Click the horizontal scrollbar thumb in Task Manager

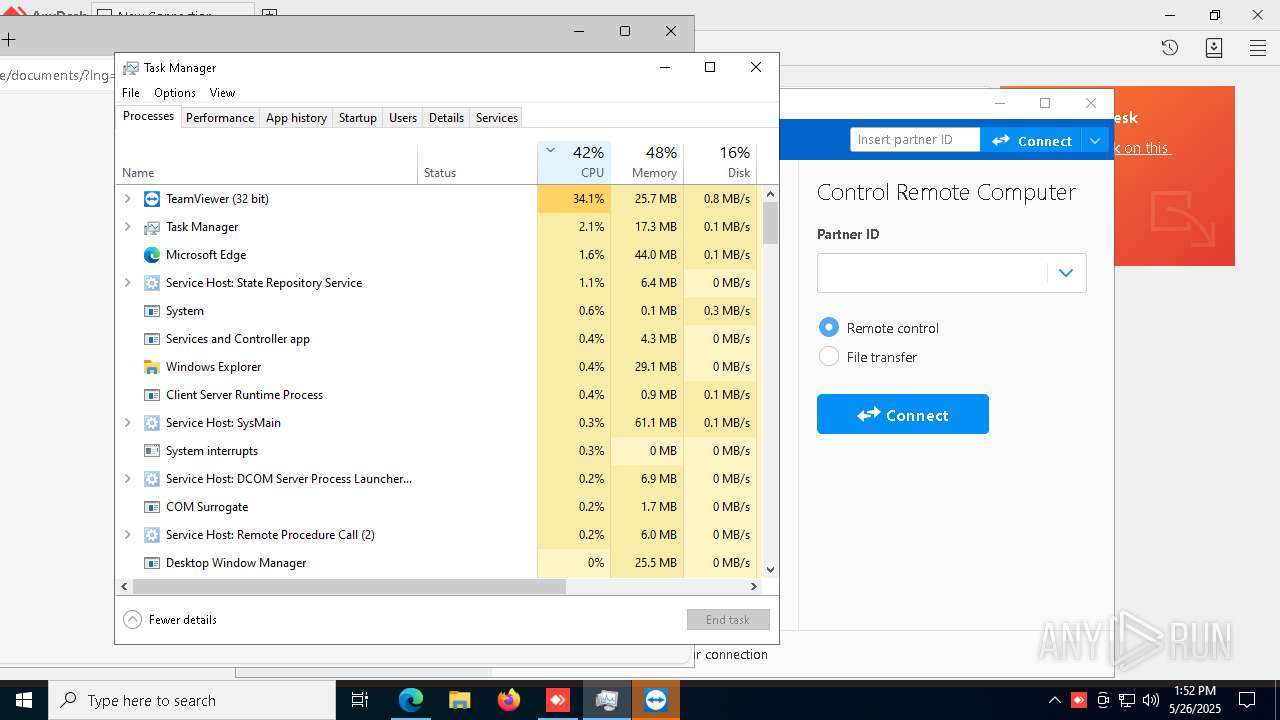click(349, 587)
